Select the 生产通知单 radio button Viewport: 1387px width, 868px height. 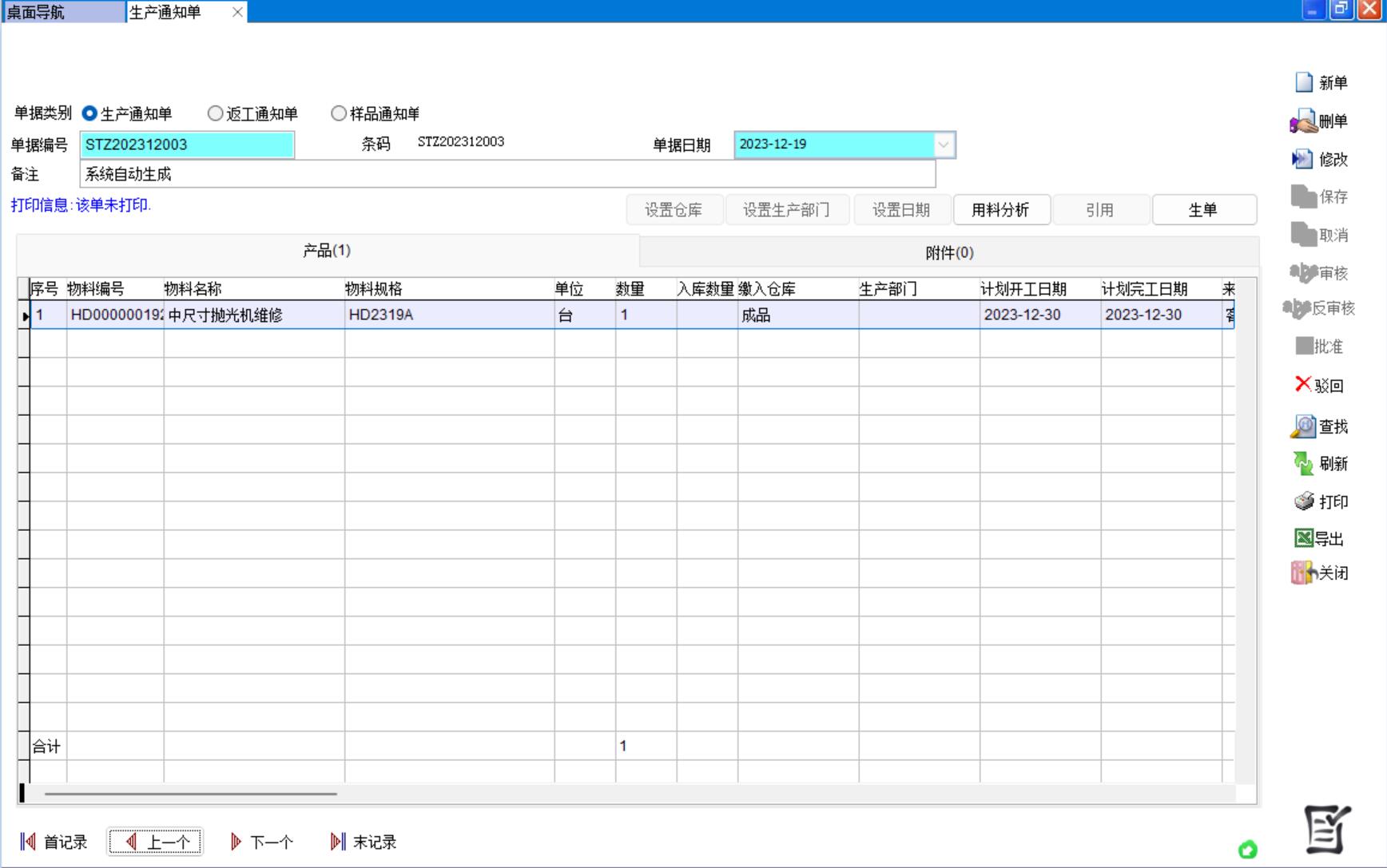tap(89, 113)
